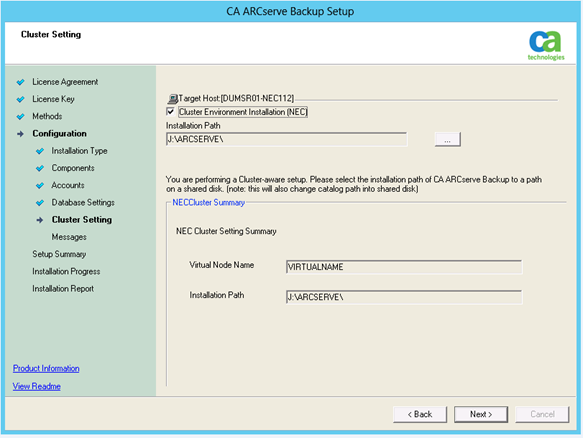Open the Components step

73,168
